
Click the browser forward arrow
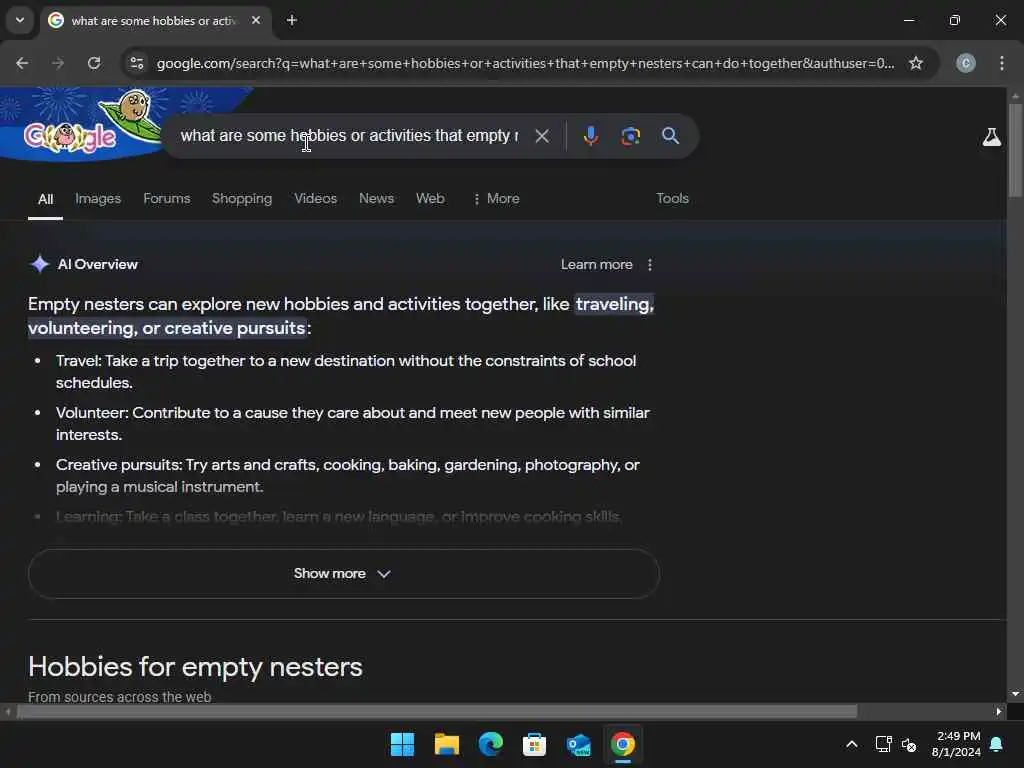coord(58,63)
